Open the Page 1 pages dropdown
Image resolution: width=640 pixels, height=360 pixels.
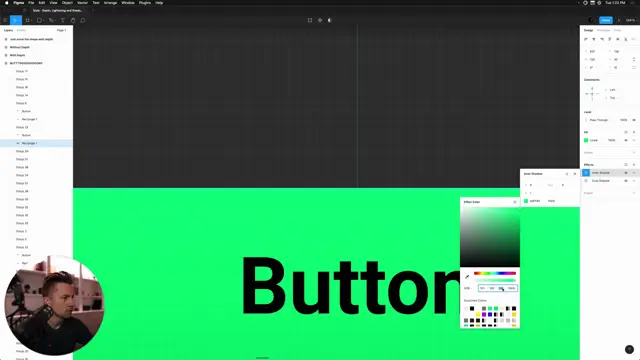[x=62, y=30]
